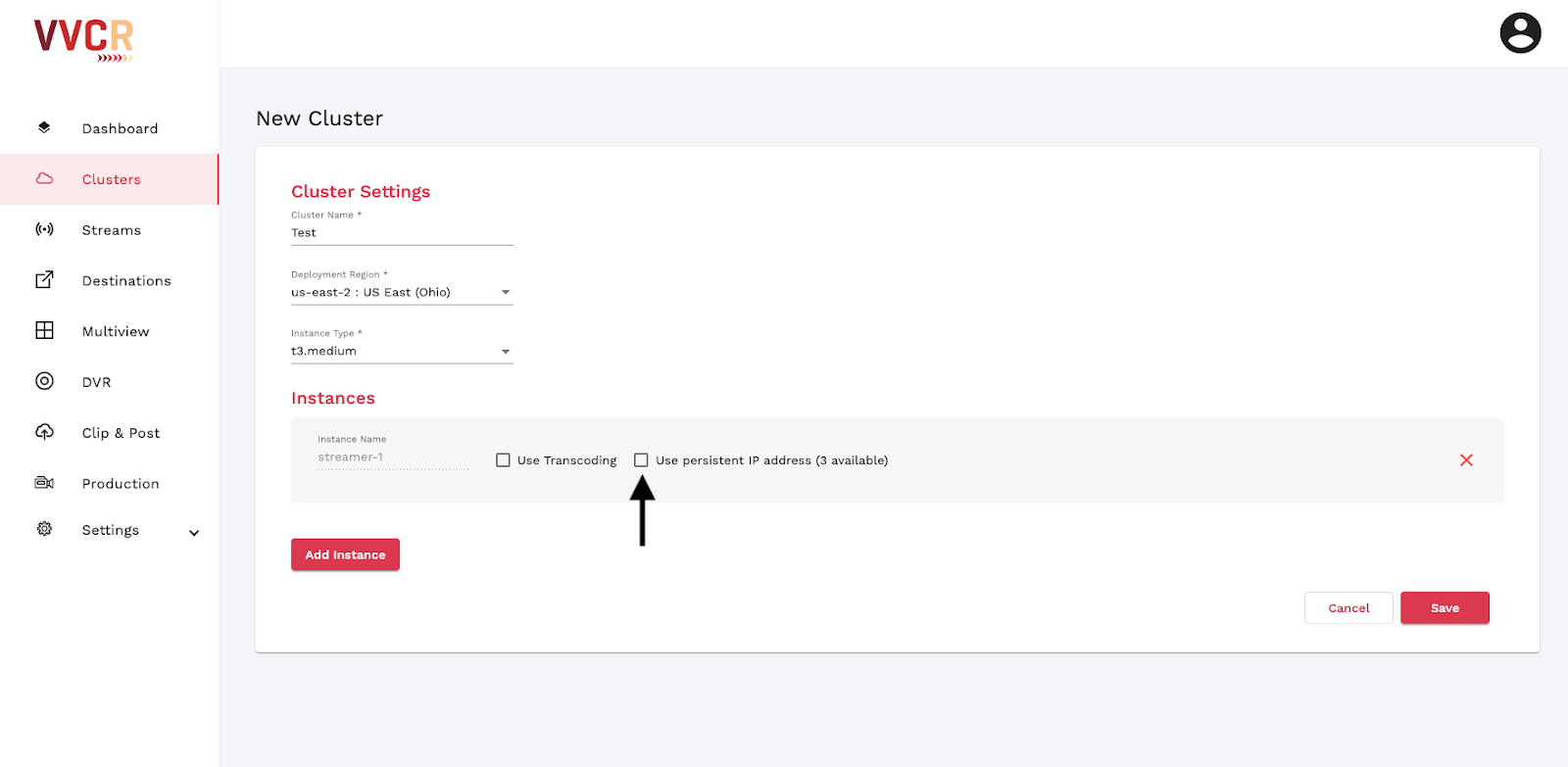
Task: Click the Dashboard layers icon
Action: [x=44, y=127]
